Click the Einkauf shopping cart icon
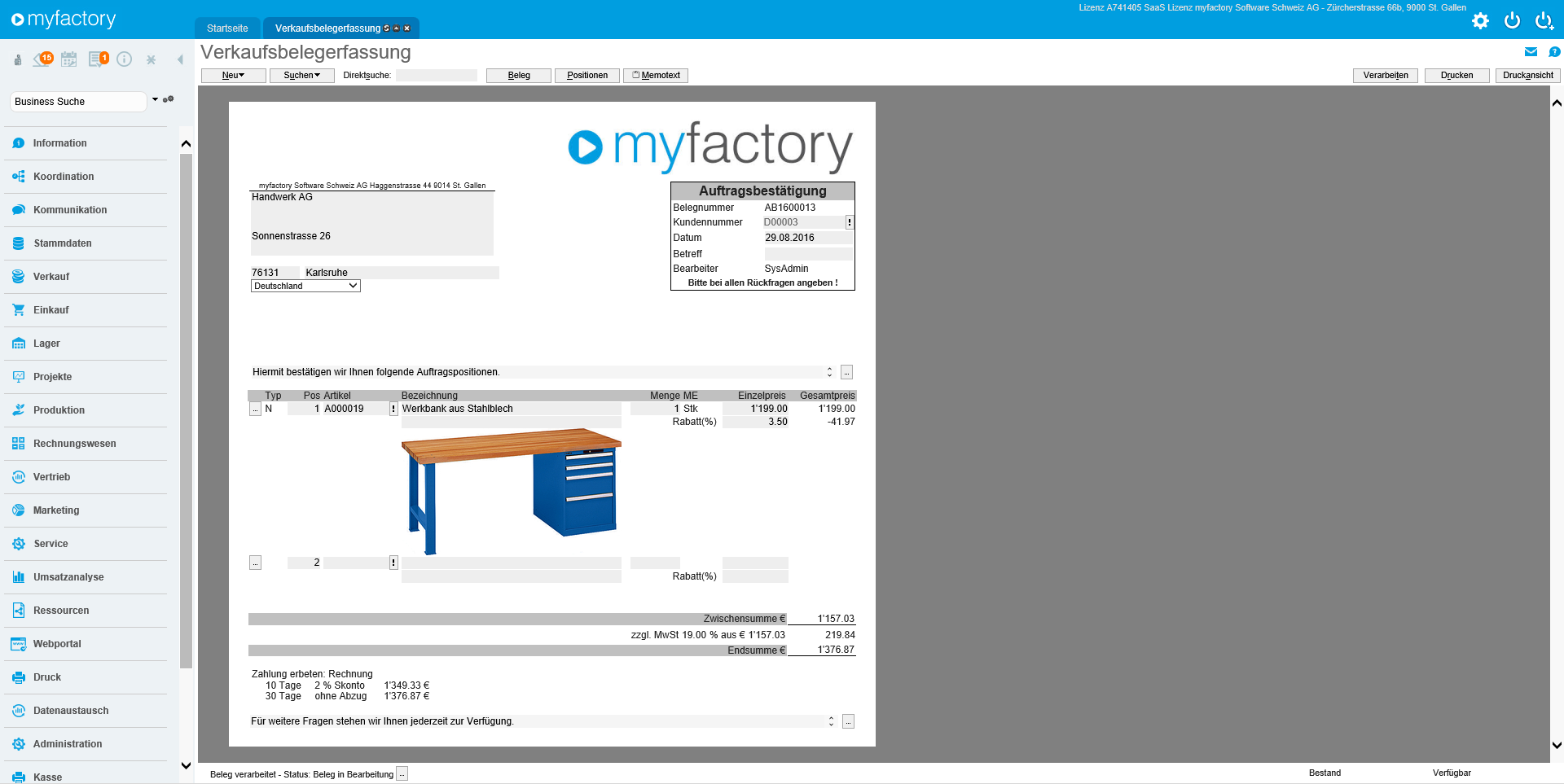The width and height of the screenshot is (1564, 784). pos(19,310)
